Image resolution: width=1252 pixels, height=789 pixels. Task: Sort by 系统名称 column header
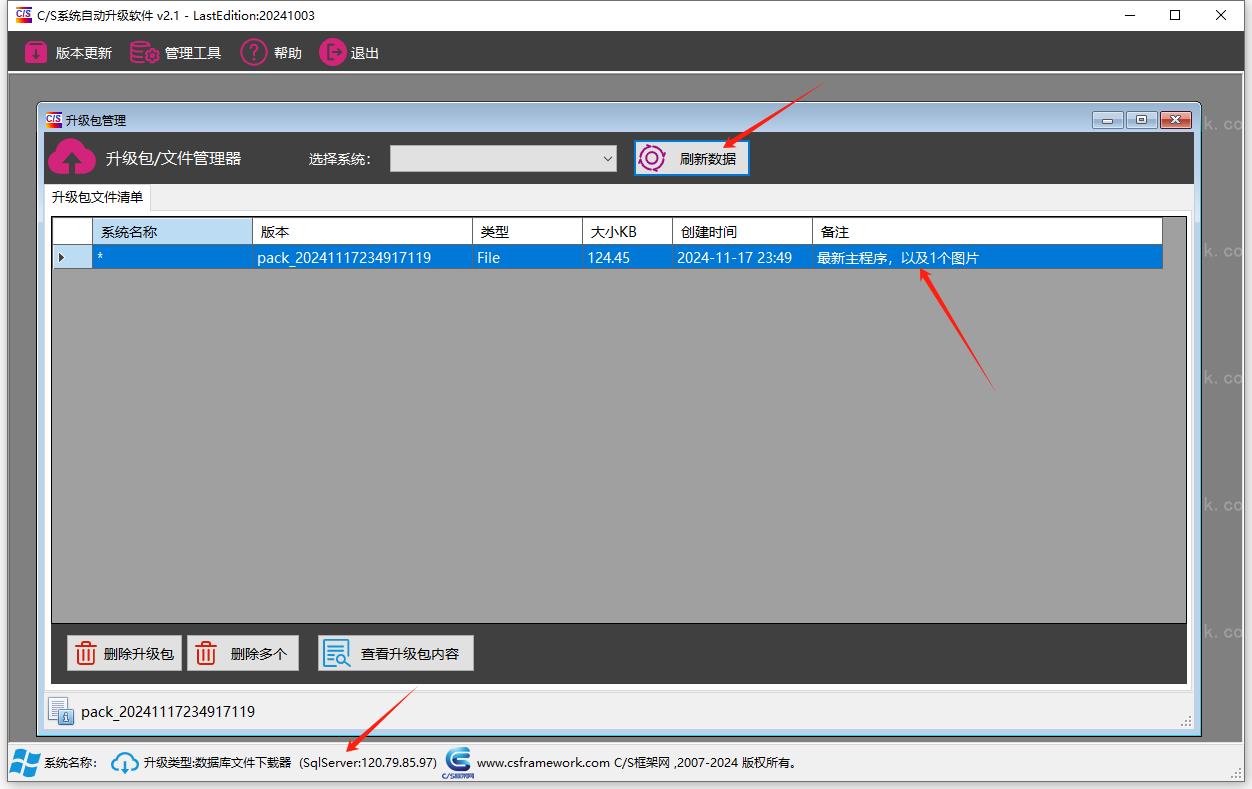coord(172,232)
